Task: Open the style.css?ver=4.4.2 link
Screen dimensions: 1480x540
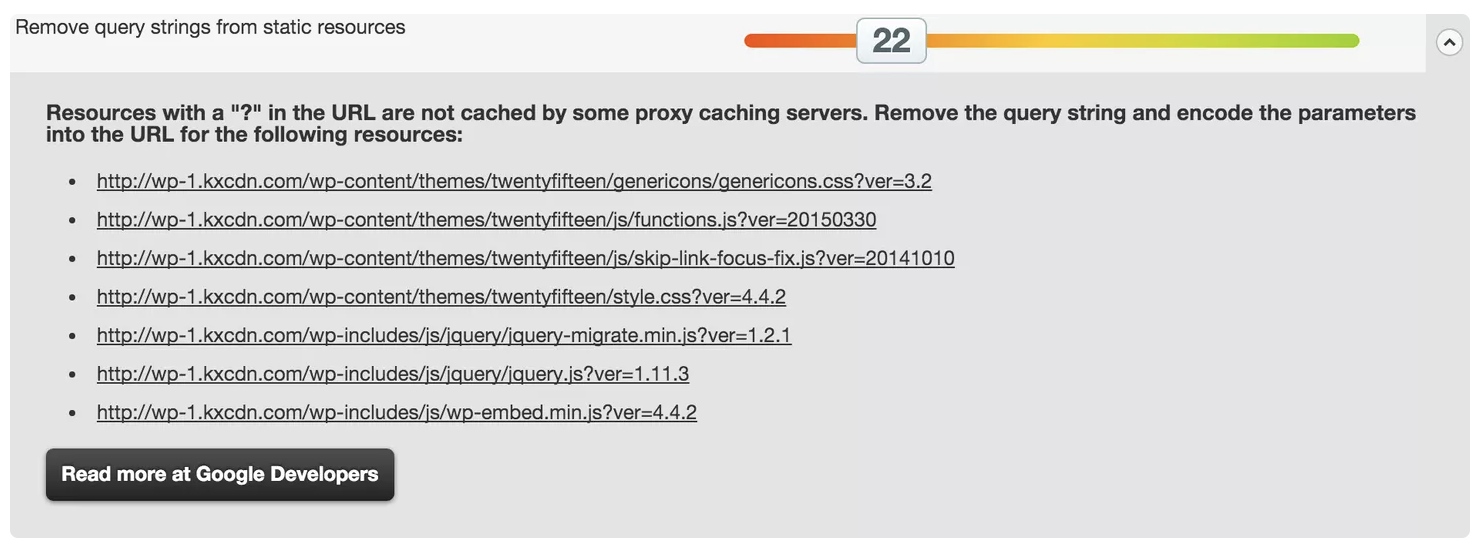Action: [441, 297]
